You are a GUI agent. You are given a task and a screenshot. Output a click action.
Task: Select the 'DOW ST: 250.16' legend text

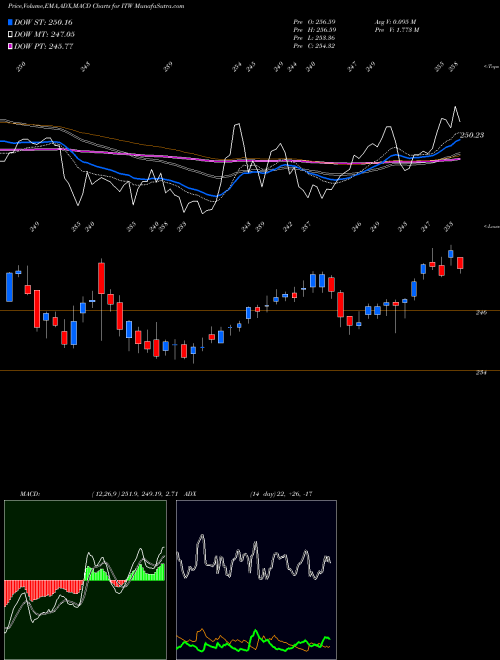pos(43,22)
